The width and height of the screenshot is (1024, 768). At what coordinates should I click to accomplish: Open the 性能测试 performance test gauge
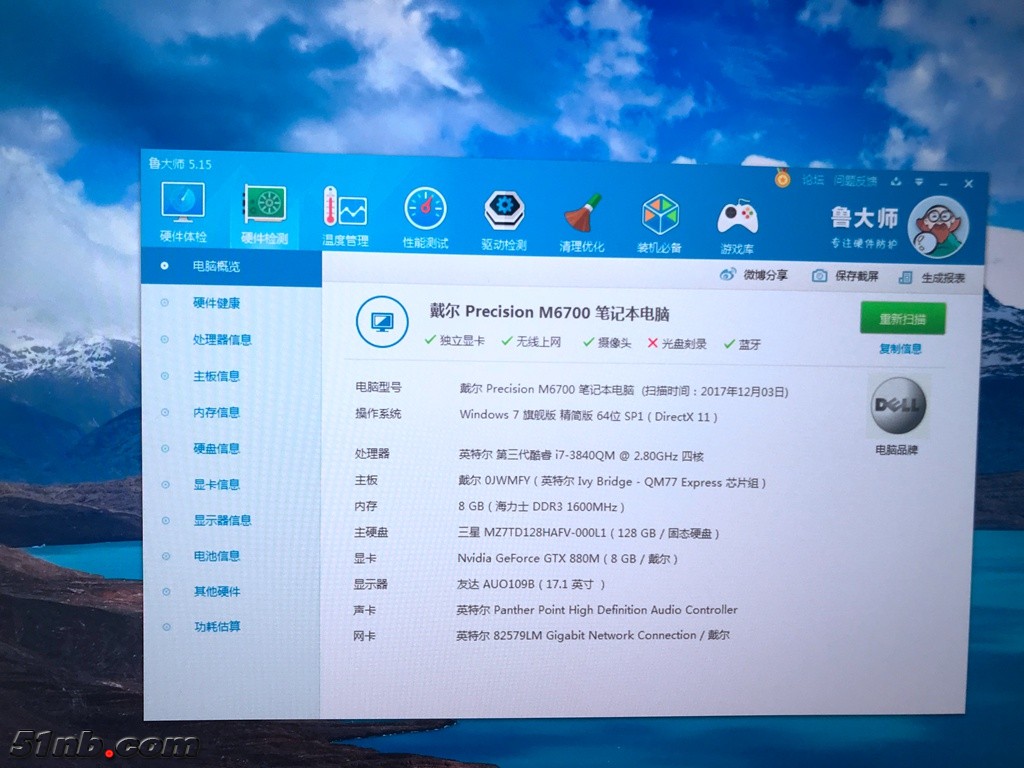pyautogui.click(x=425, y=217)
